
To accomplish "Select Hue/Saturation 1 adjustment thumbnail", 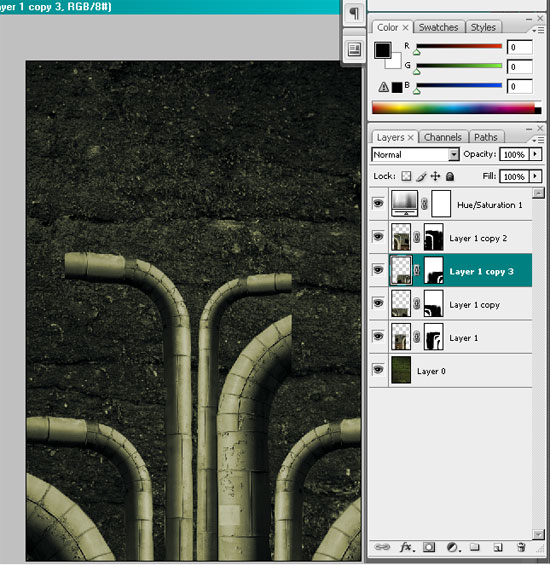I will 405,204.
